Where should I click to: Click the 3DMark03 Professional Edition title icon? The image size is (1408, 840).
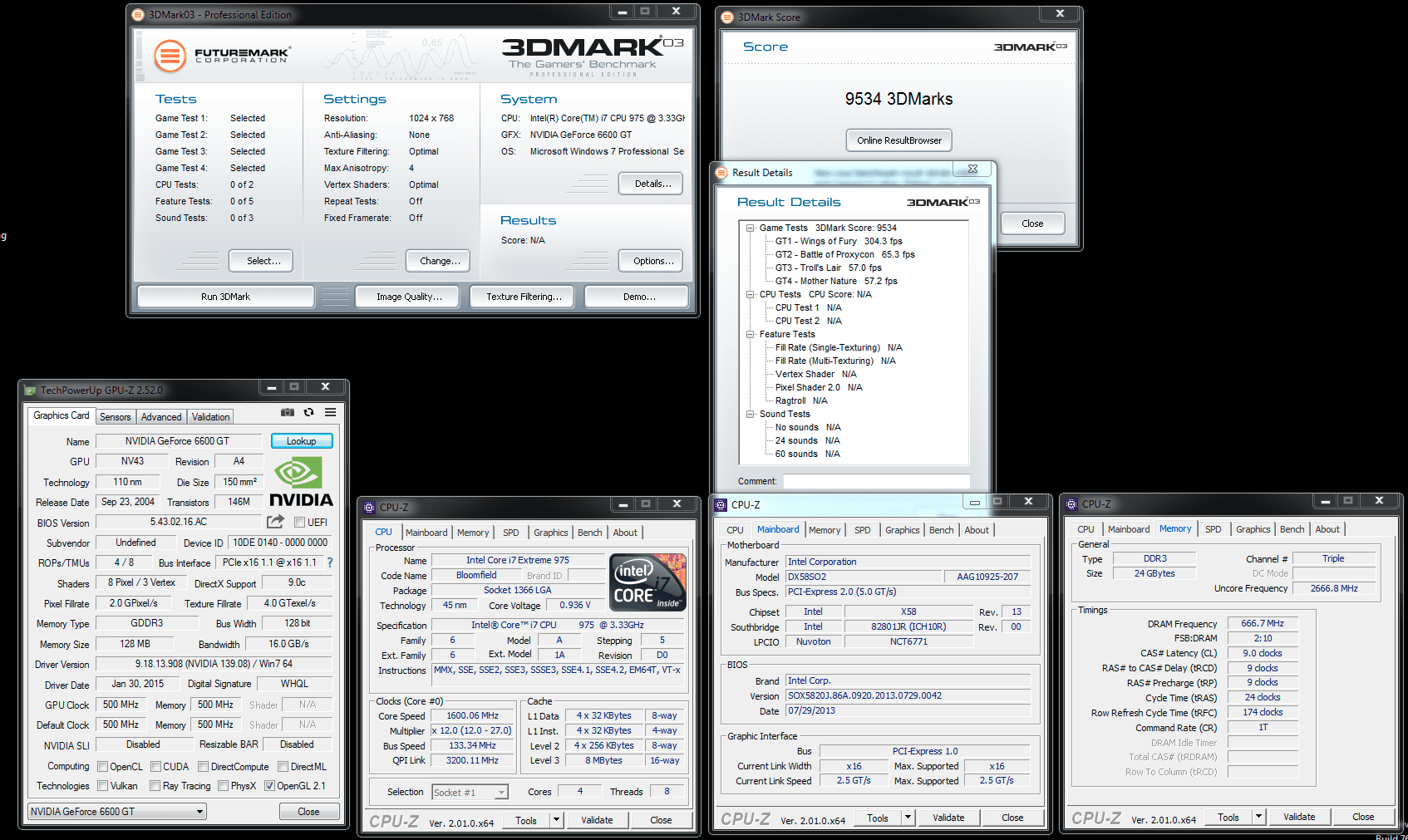click(139, 14)
